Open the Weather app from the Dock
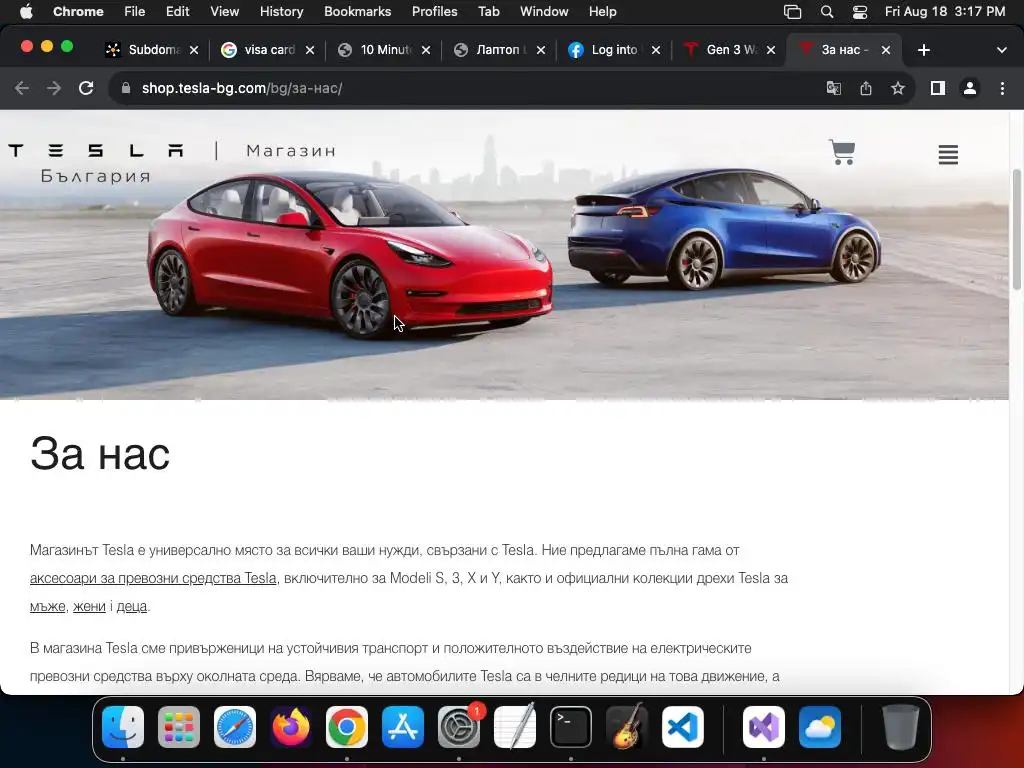 click(x=820, y=727)
